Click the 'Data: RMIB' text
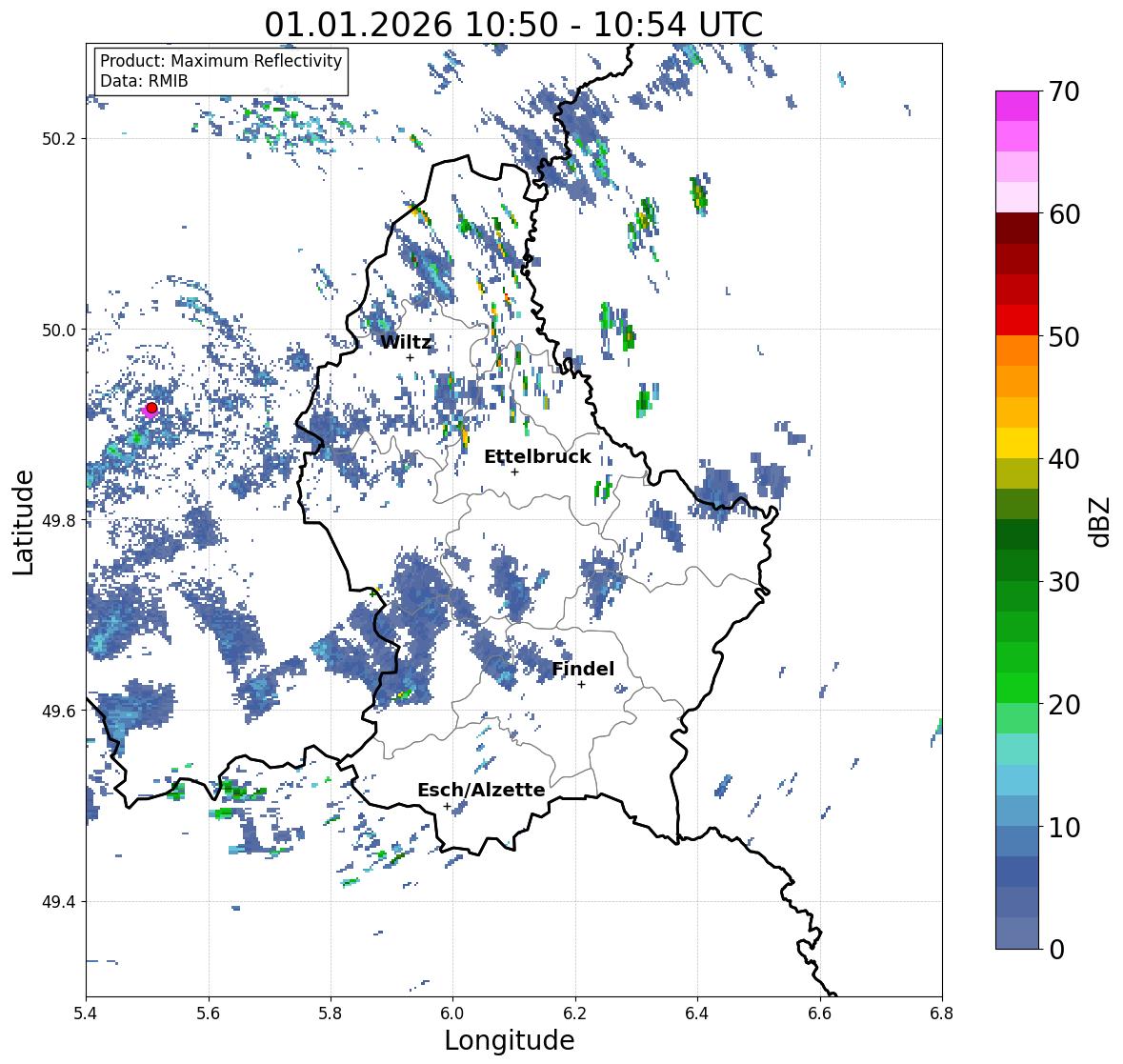Screen dimensions: 1123x1064 pyautogui.click(x=144, y=81)
